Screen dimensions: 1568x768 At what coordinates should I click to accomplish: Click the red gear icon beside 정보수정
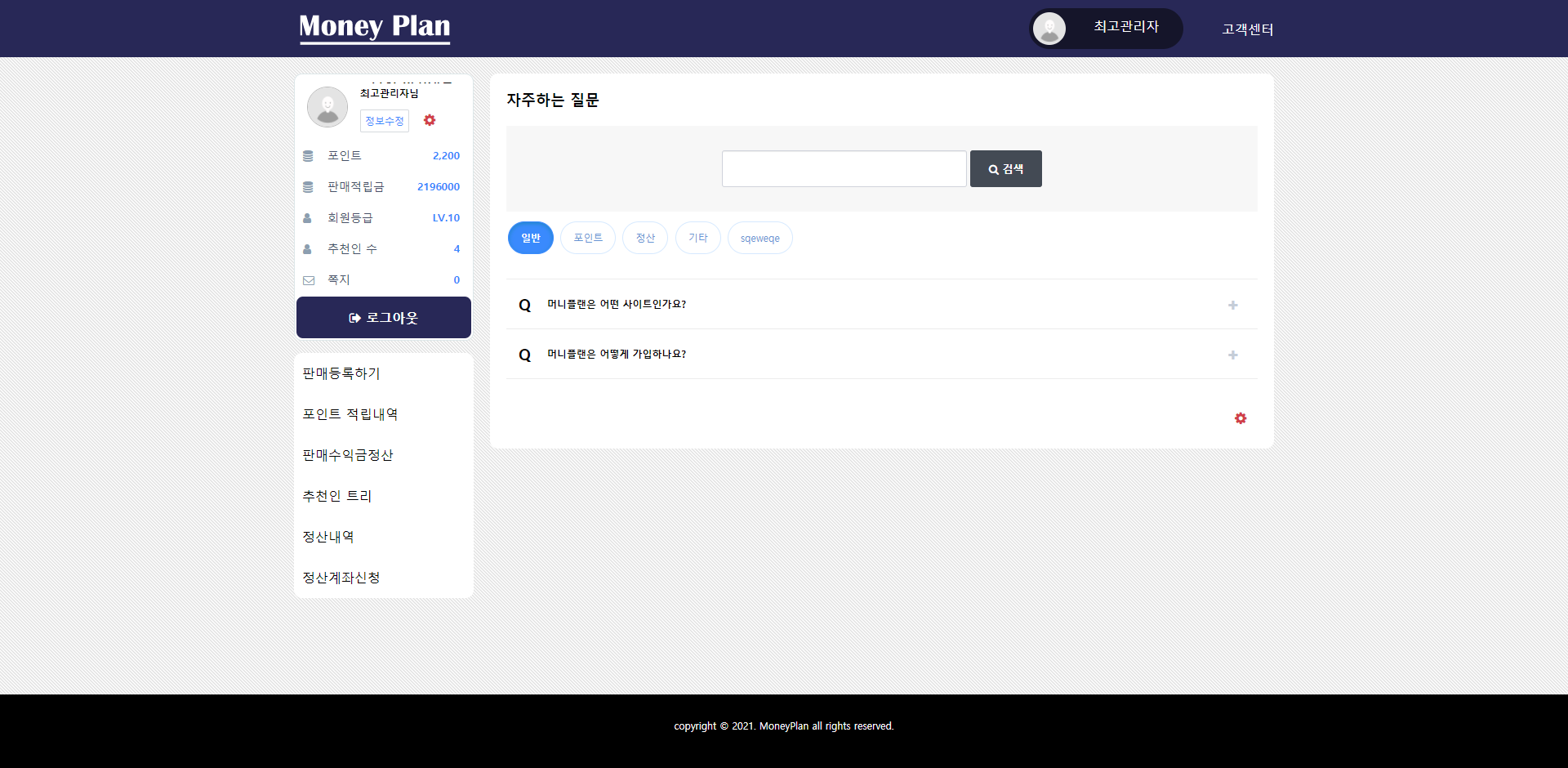tap(430, 120)
